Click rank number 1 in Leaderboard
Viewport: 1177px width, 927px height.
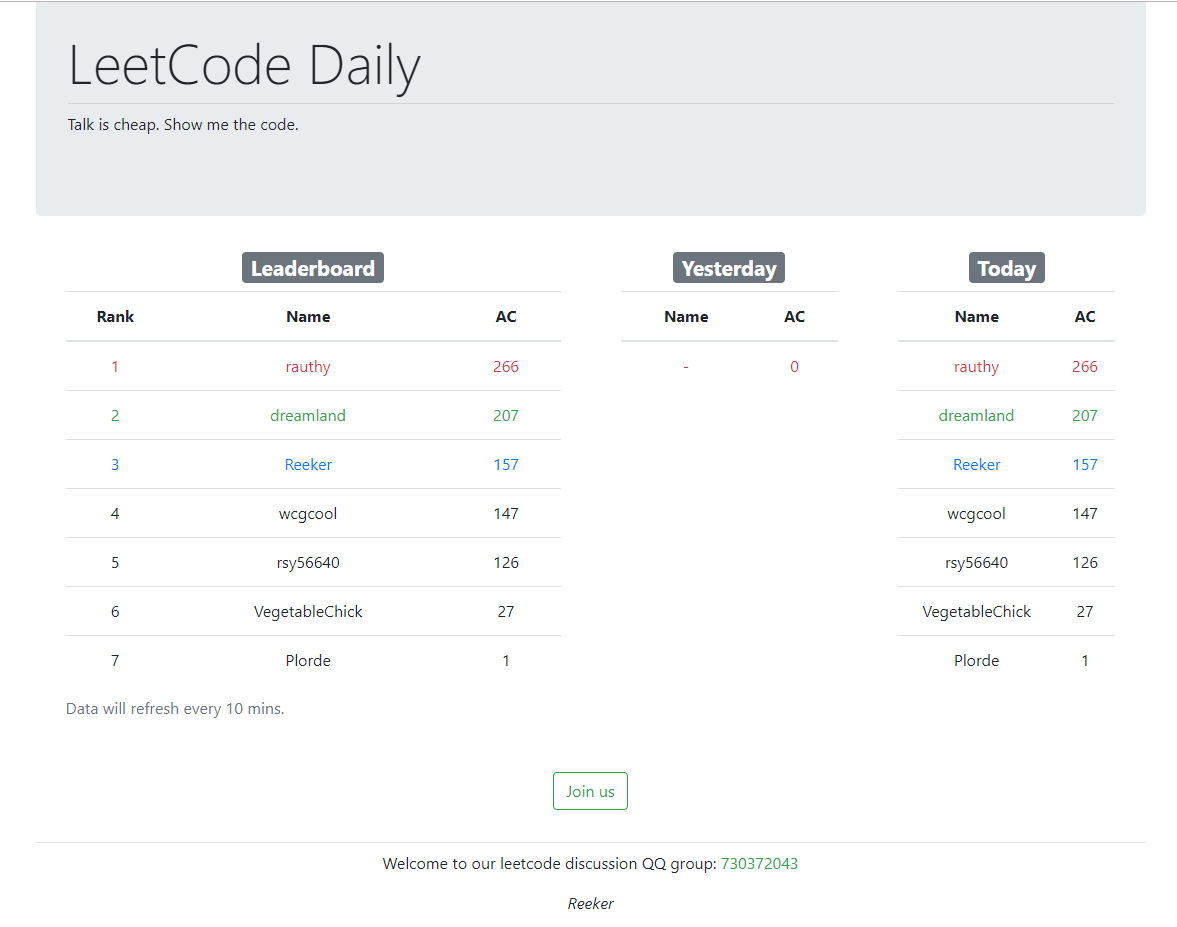click(x=115, y=366)
